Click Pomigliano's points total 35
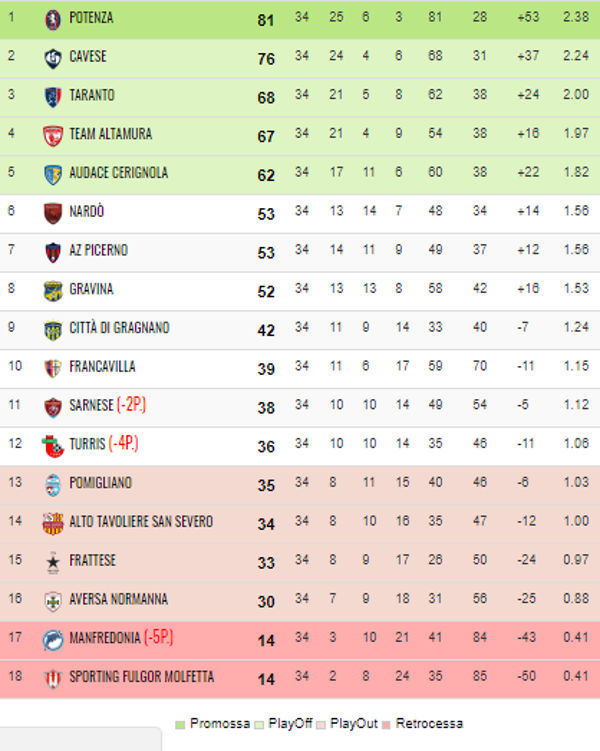The width and height of the screenshot is (600, 751). (266, 485)
